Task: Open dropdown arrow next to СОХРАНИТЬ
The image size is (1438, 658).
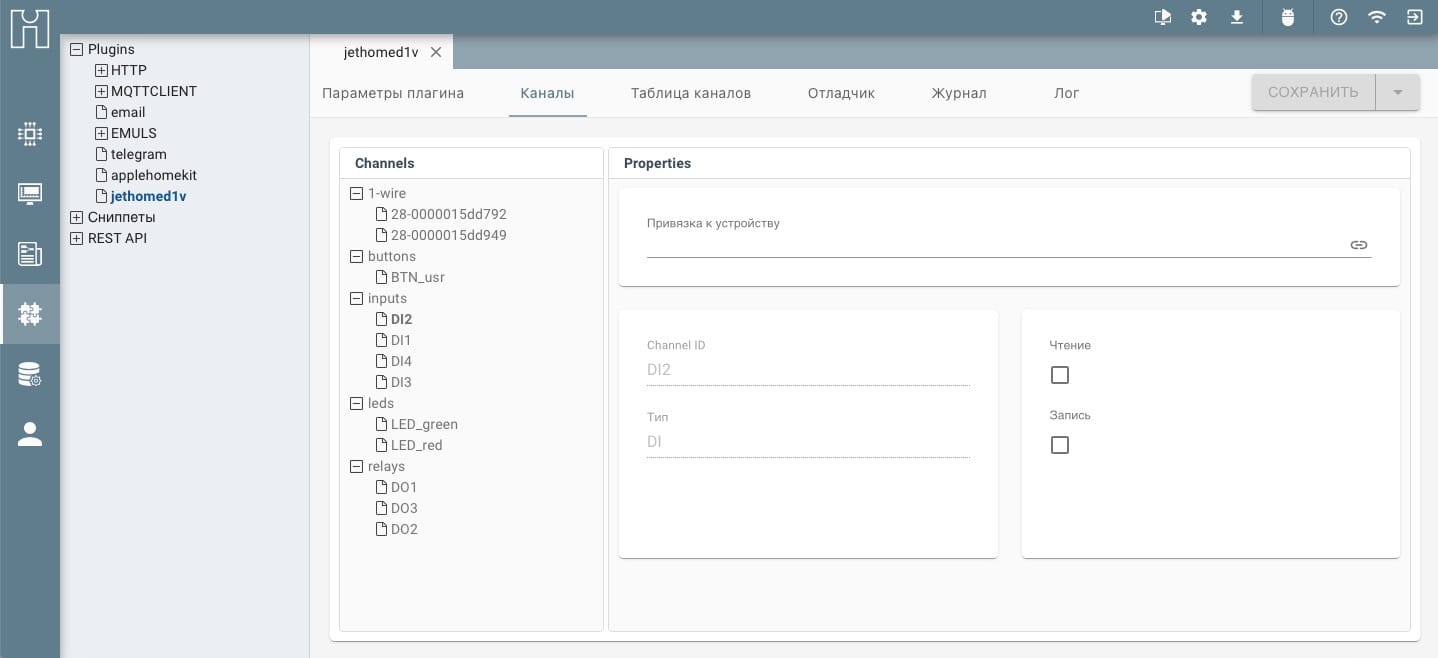Action: (1398, 92)
